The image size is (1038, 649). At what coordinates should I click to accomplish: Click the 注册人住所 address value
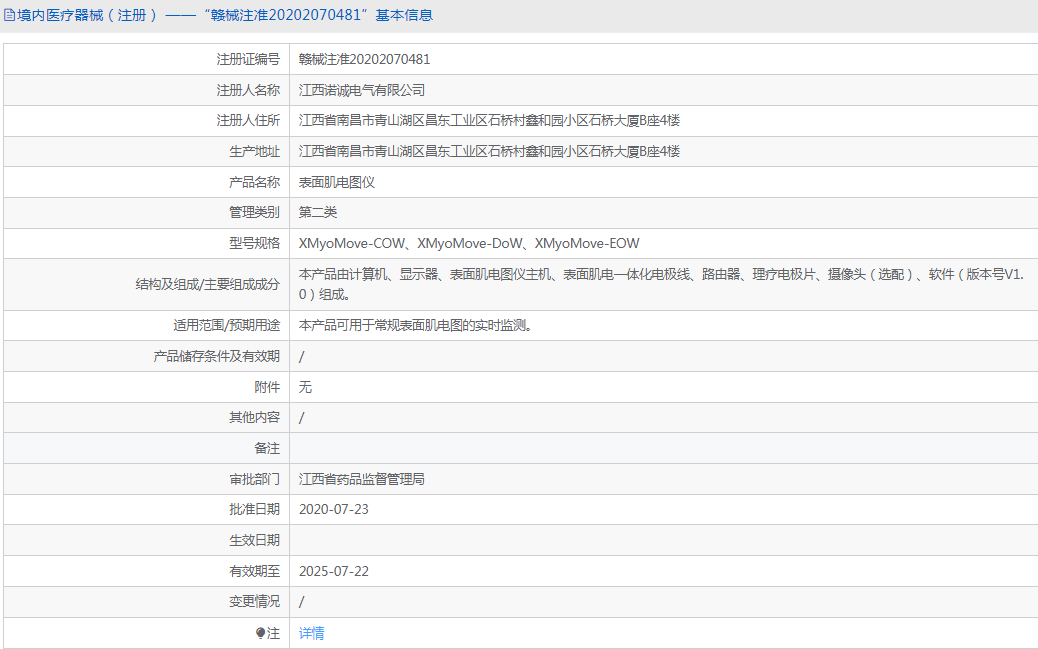click(x=489, y=121)
